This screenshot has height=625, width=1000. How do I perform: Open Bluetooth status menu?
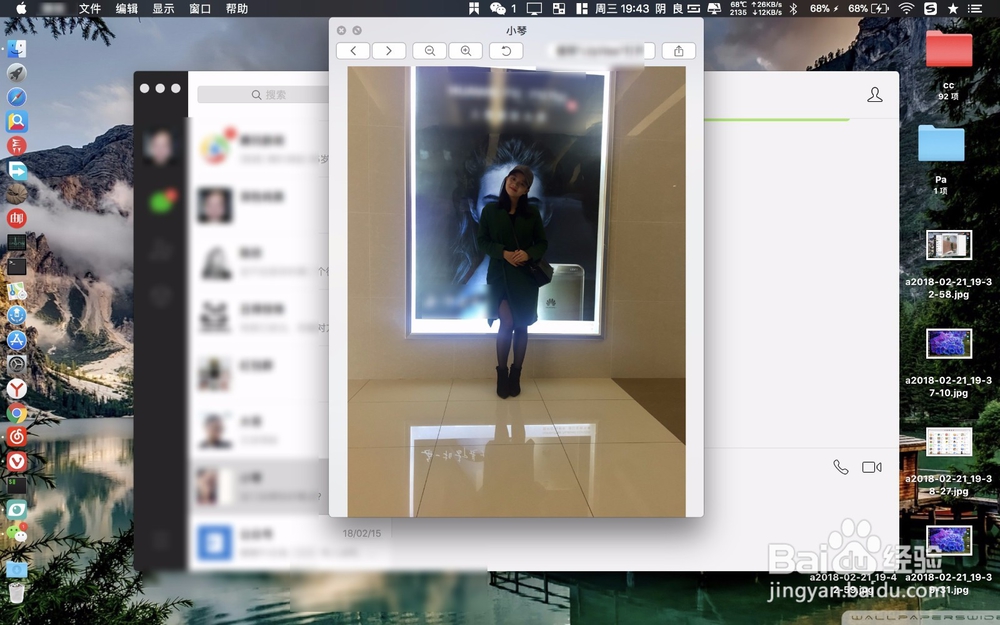(x=793, y=8)
